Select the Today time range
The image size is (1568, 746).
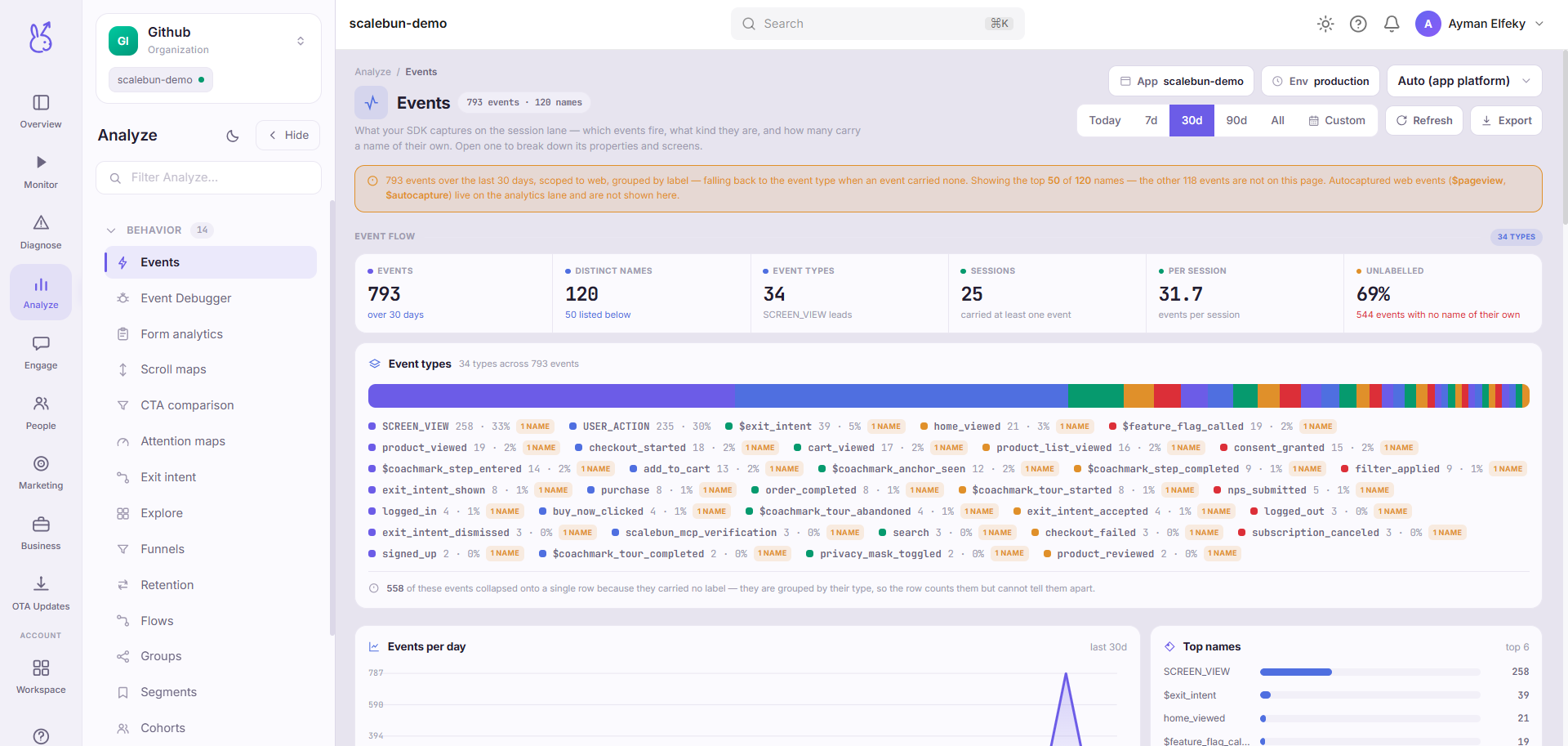click(x=1104, y=120)
